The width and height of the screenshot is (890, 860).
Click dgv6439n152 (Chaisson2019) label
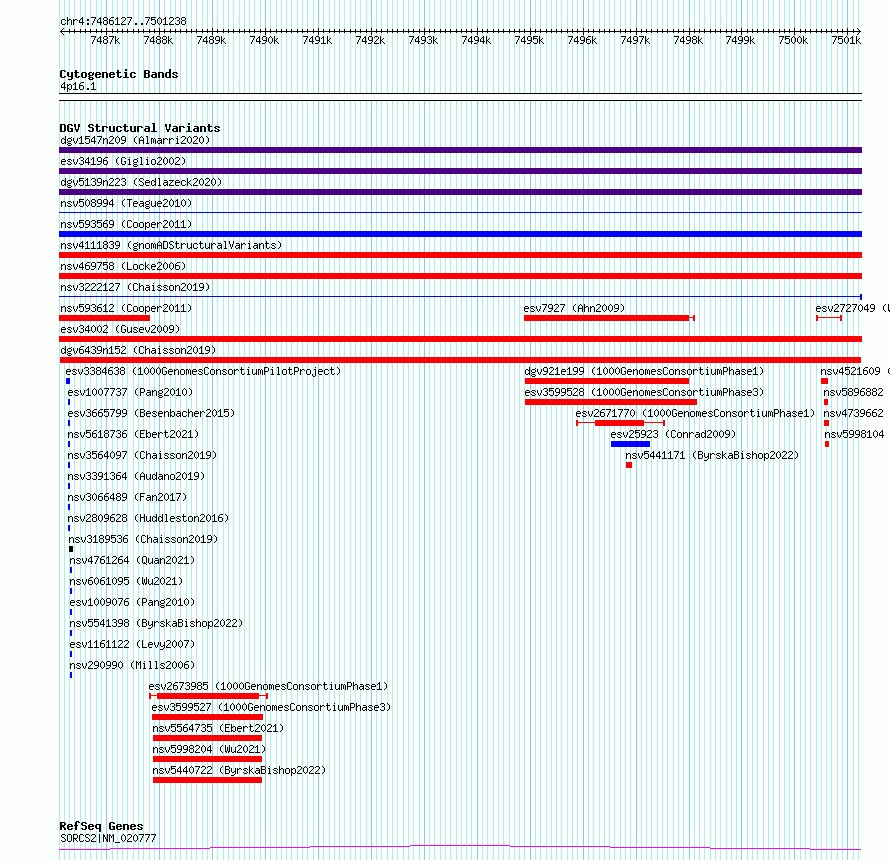pos(138,350)
